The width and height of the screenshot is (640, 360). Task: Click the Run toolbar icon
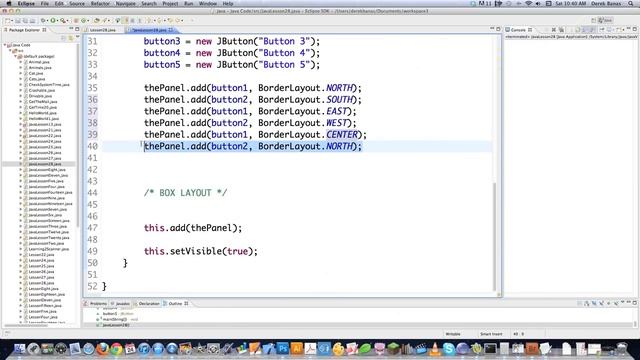click(53, 20)
